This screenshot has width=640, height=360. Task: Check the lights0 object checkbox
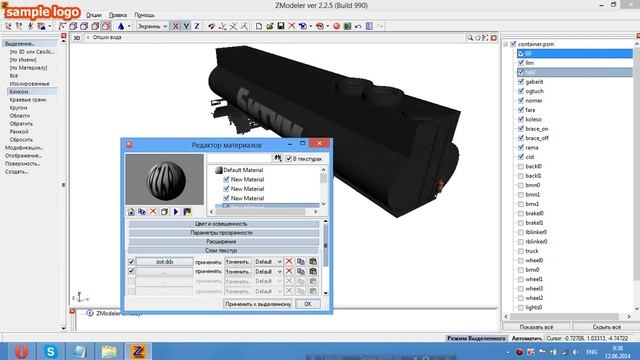coord(521,307)
